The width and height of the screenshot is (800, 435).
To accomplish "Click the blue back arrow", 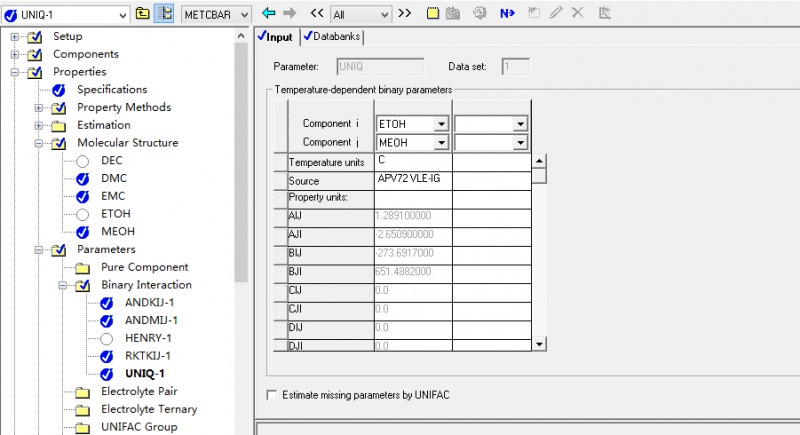I will click(x=268, y=13).
